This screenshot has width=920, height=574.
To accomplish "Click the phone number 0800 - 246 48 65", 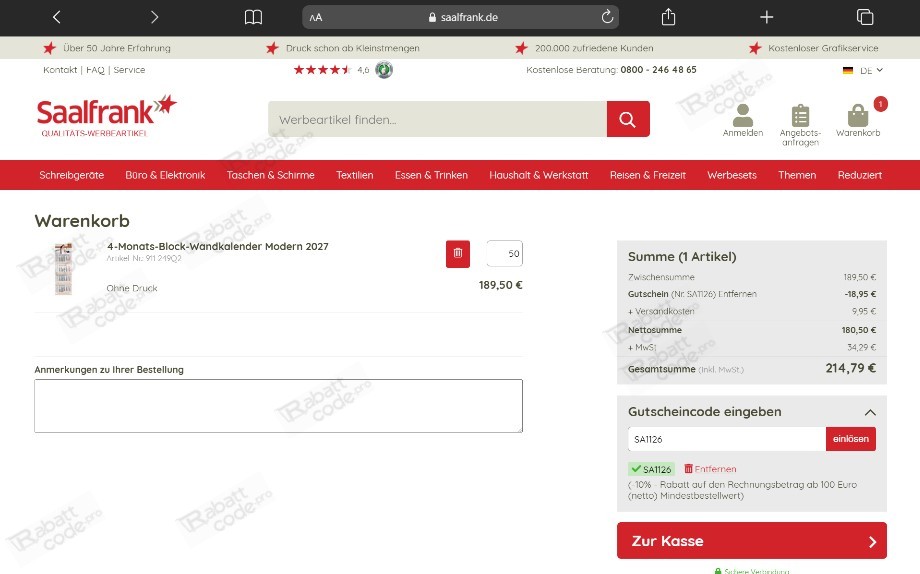I will point(658,70).
